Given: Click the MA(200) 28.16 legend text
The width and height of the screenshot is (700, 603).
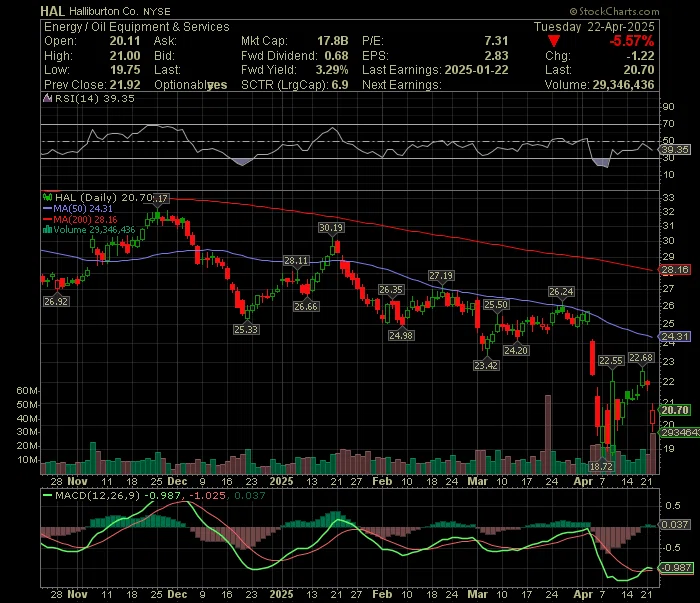Looking at the screenshot, I should tap(85, 220).
